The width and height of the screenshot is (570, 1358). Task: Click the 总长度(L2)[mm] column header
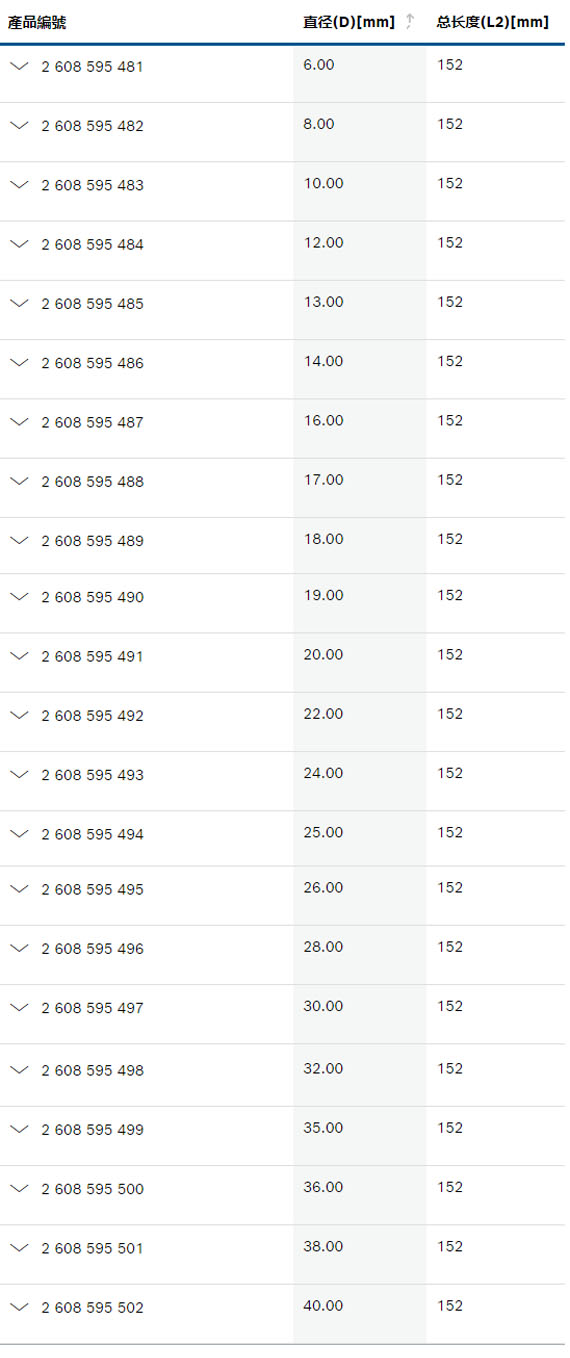point(492,22)
